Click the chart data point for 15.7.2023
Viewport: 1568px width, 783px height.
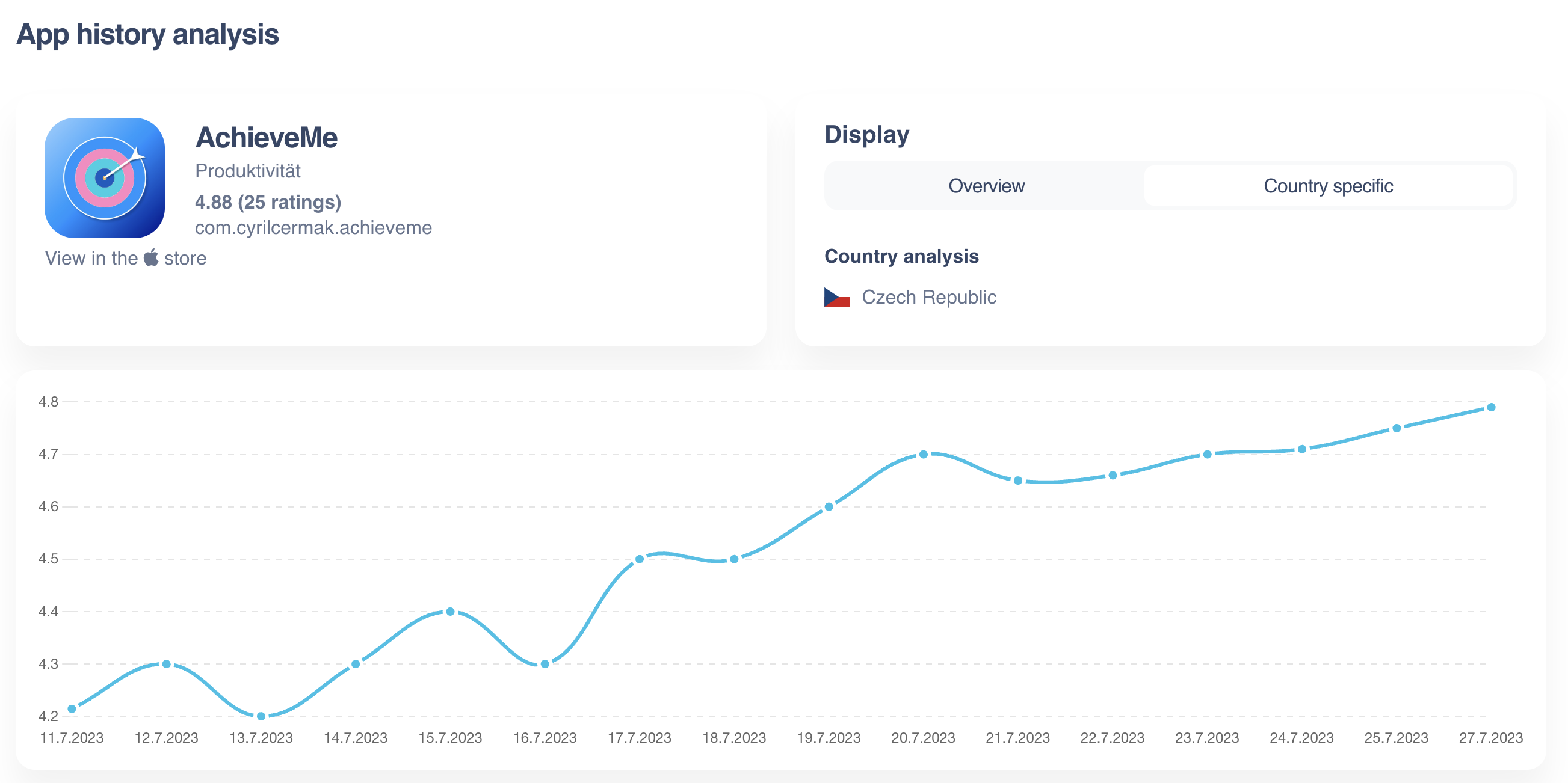(451, 612)
